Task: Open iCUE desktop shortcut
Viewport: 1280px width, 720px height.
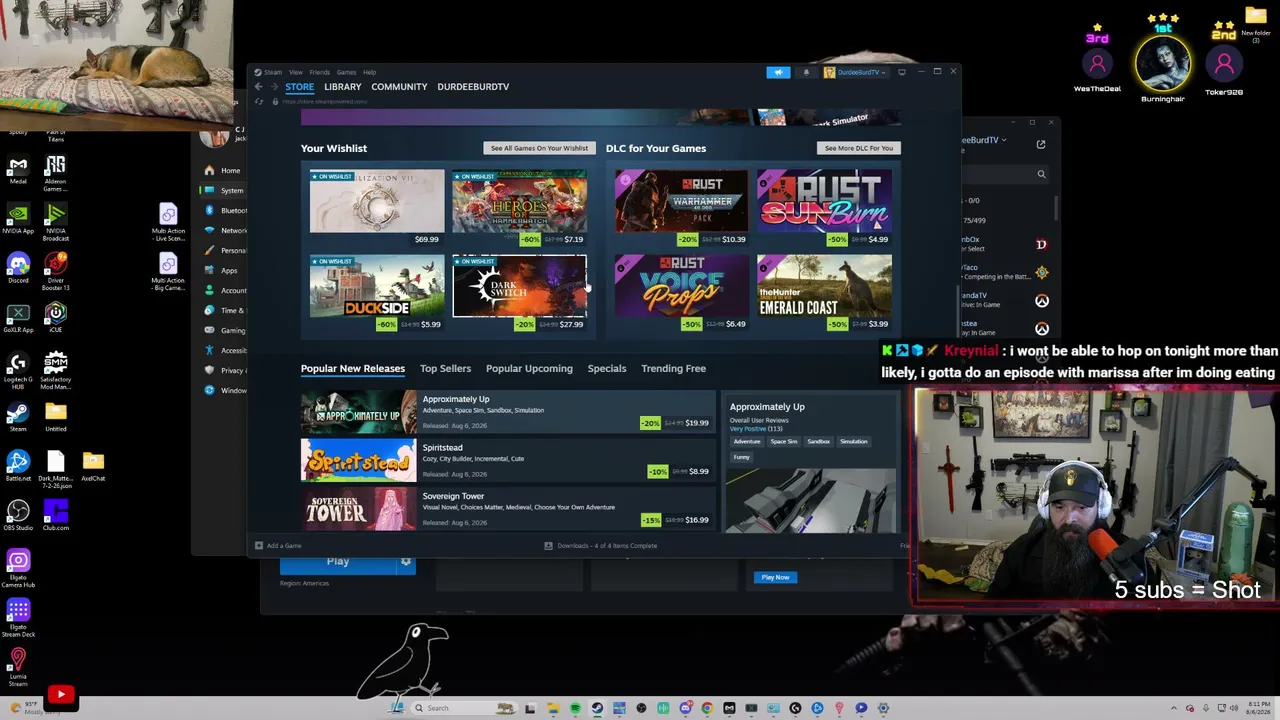Action: pos(56,317)
